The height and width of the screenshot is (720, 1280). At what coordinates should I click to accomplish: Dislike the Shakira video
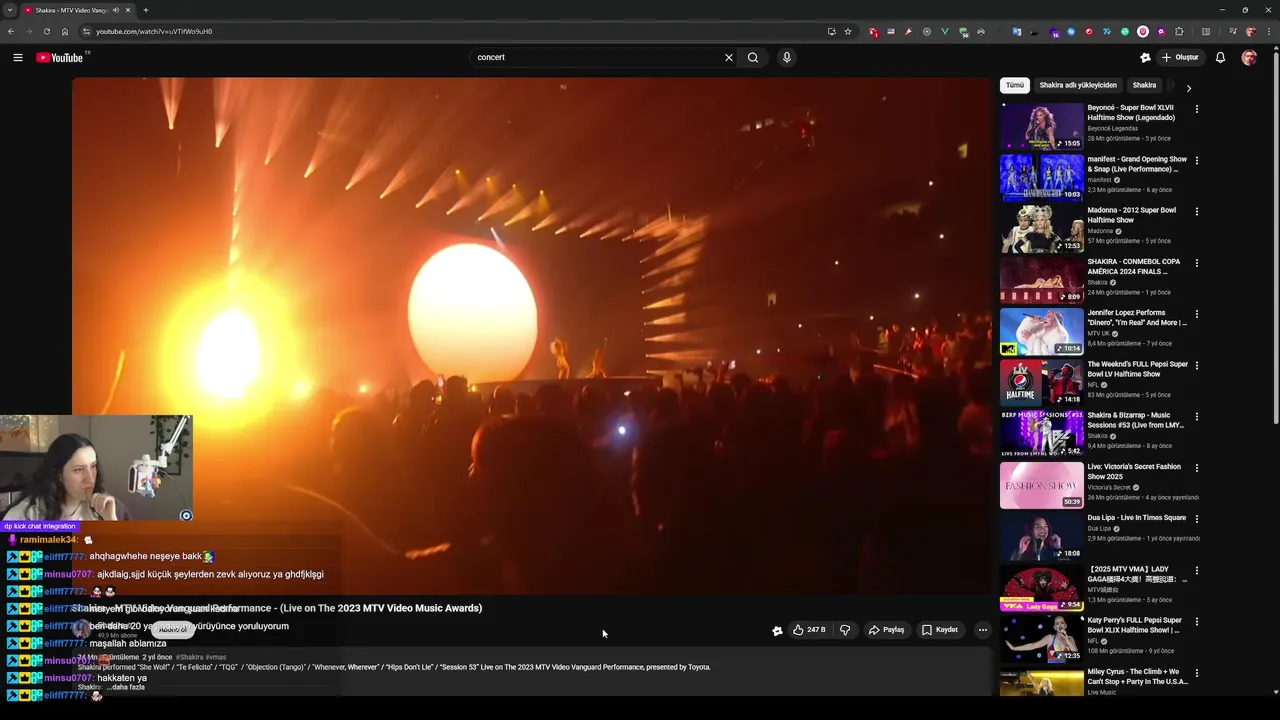coord(845,630)
